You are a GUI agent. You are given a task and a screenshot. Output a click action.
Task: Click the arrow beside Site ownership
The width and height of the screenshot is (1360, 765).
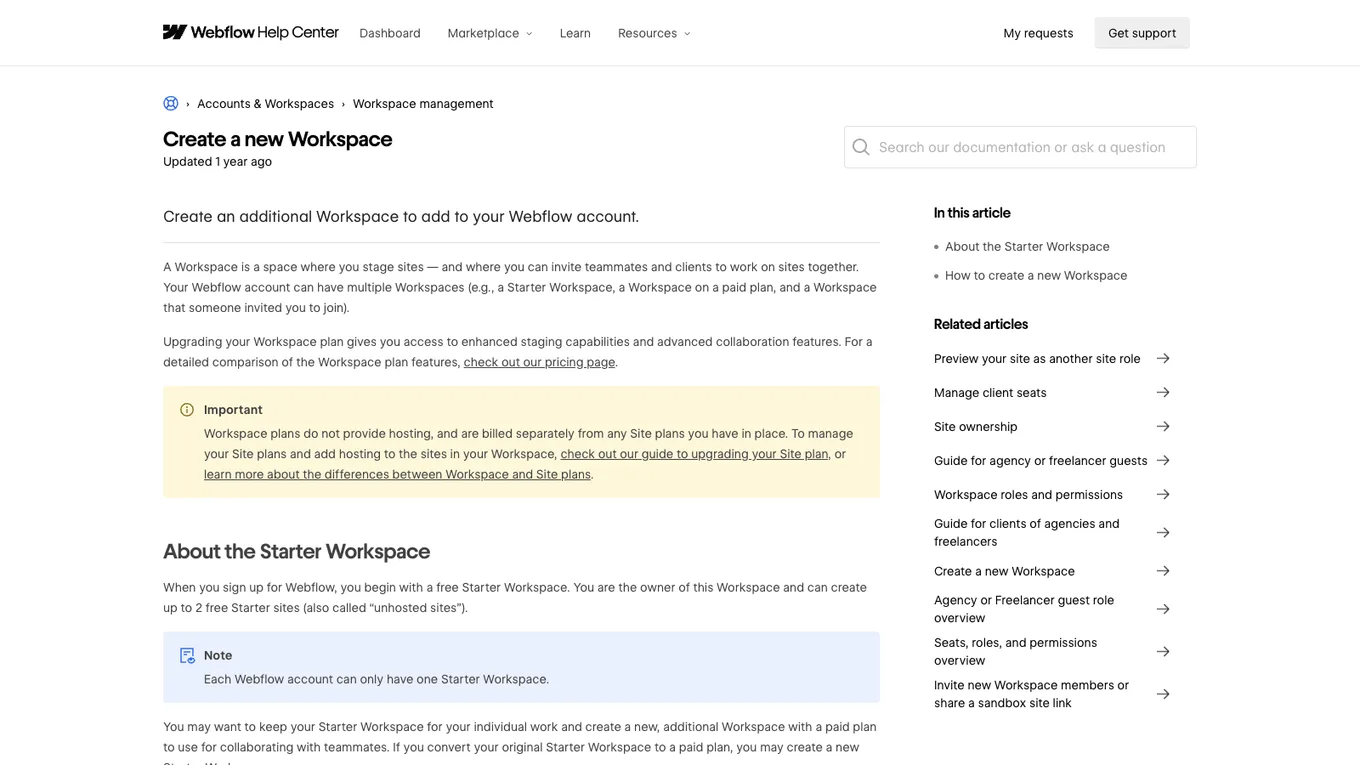[x=1163, y=426]
